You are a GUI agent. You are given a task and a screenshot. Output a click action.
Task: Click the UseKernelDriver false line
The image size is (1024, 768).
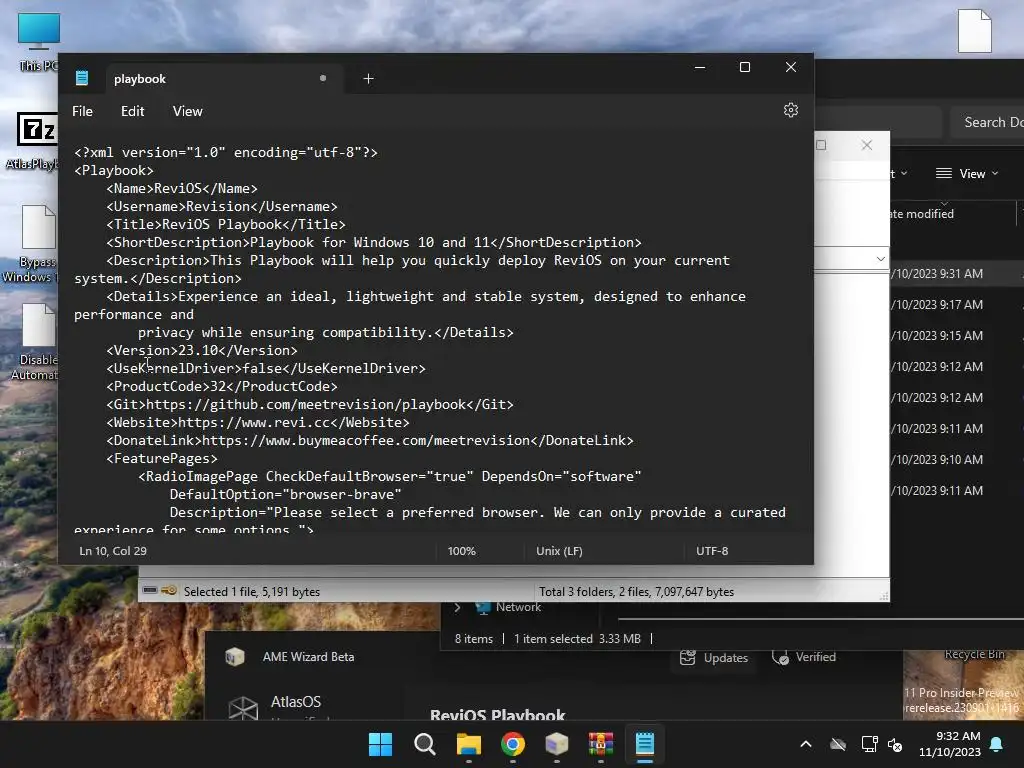(266, 369)
